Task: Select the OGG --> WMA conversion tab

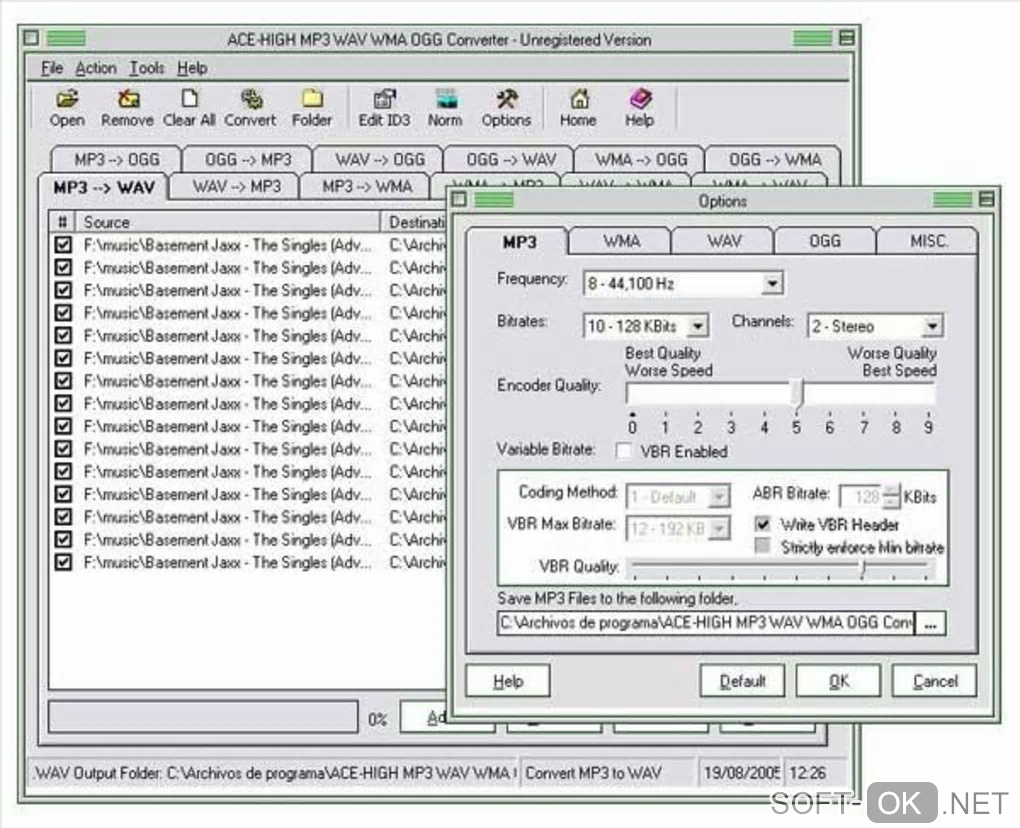Action: [x=774, y=159]
